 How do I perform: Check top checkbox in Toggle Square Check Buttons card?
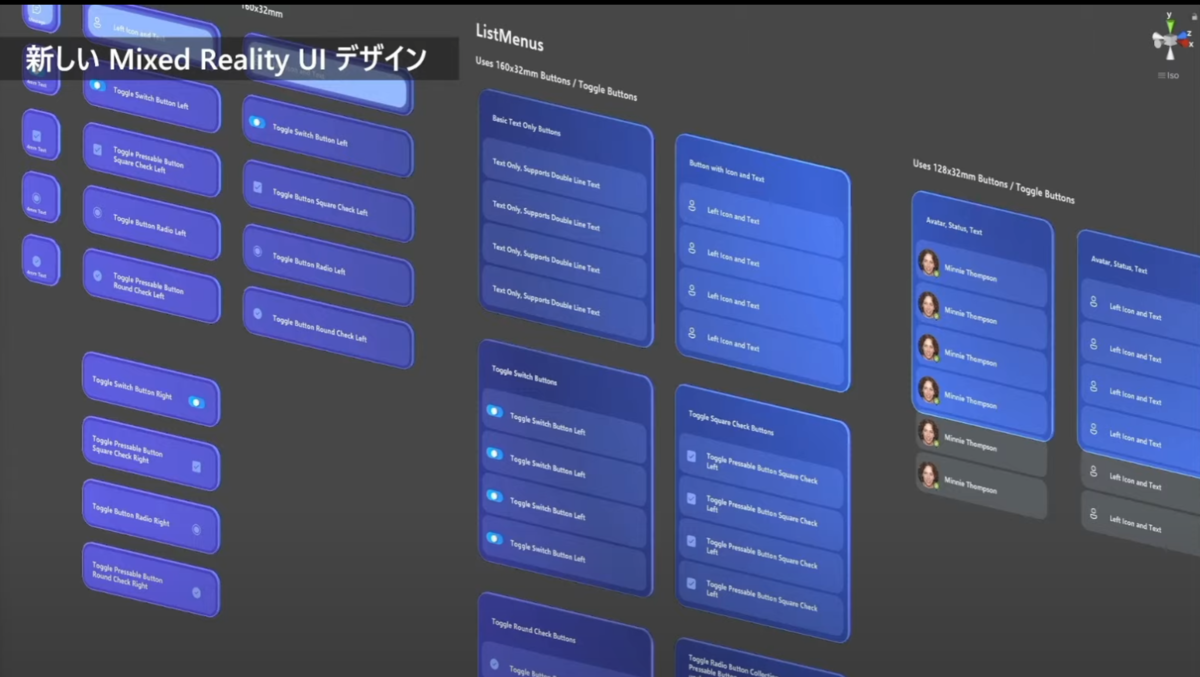pos(691,456)
